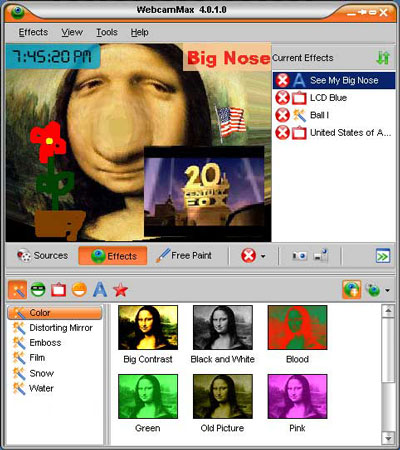The width and height of the screenshot is (400, 450).
Task: Apply the Black and White effect thumbnail
Action: [x=223, y=327]
